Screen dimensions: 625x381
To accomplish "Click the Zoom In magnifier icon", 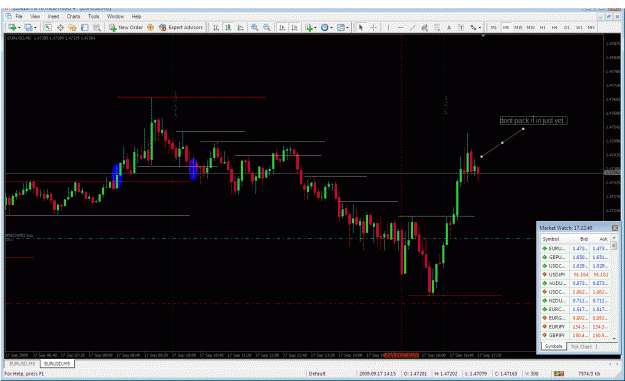I will tap(254, 27).
